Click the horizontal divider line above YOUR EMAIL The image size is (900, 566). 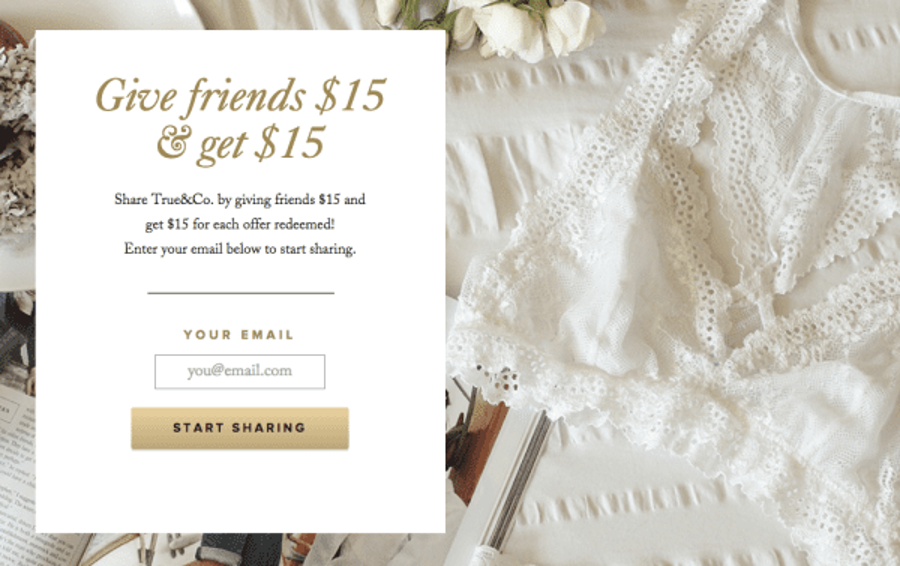(x=240, y=293)
